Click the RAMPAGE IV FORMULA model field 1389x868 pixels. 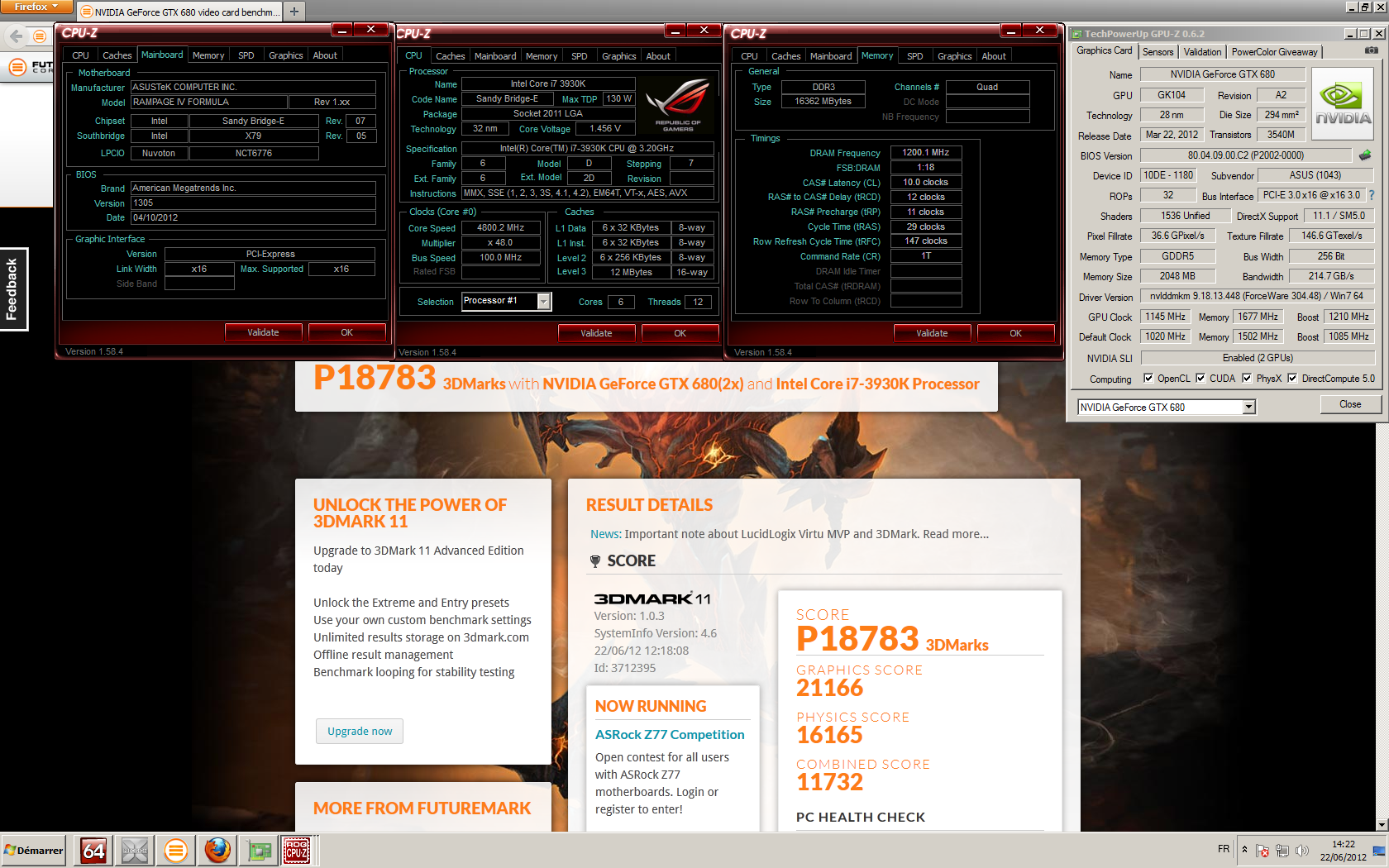pyautogui.click(x=209, y=102)
